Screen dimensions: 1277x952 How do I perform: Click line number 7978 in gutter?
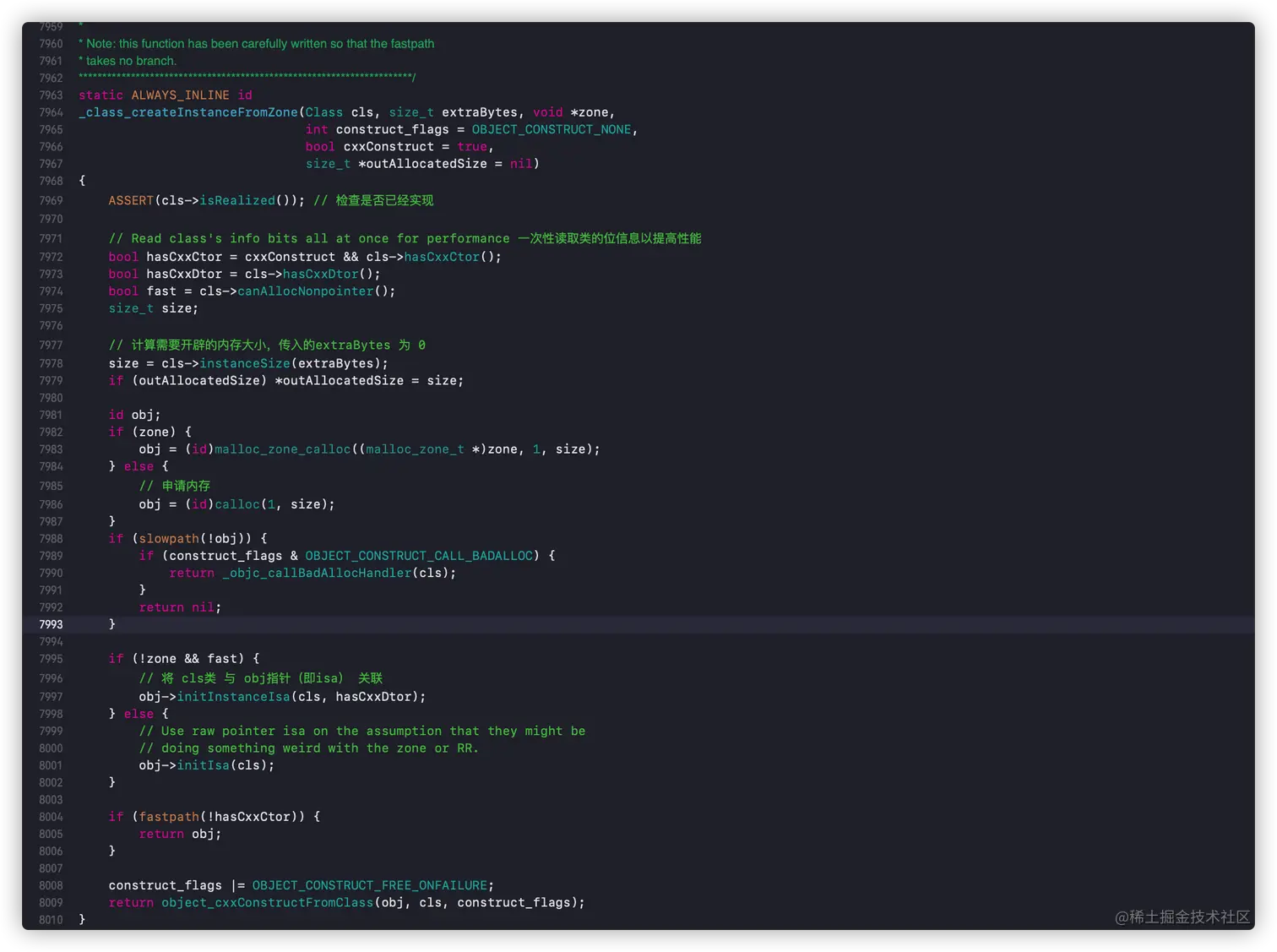pos(51,363)
